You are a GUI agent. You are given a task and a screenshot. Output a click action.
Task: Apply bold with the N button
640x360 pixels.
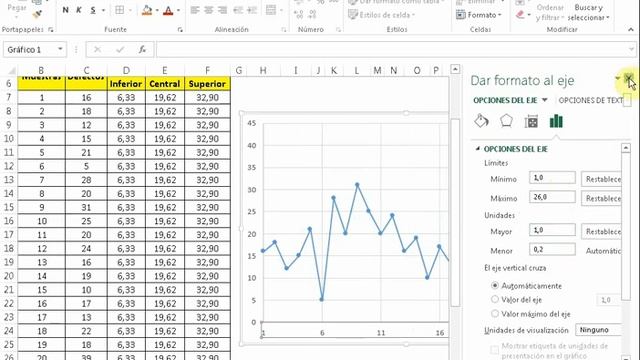coord(65,10)
